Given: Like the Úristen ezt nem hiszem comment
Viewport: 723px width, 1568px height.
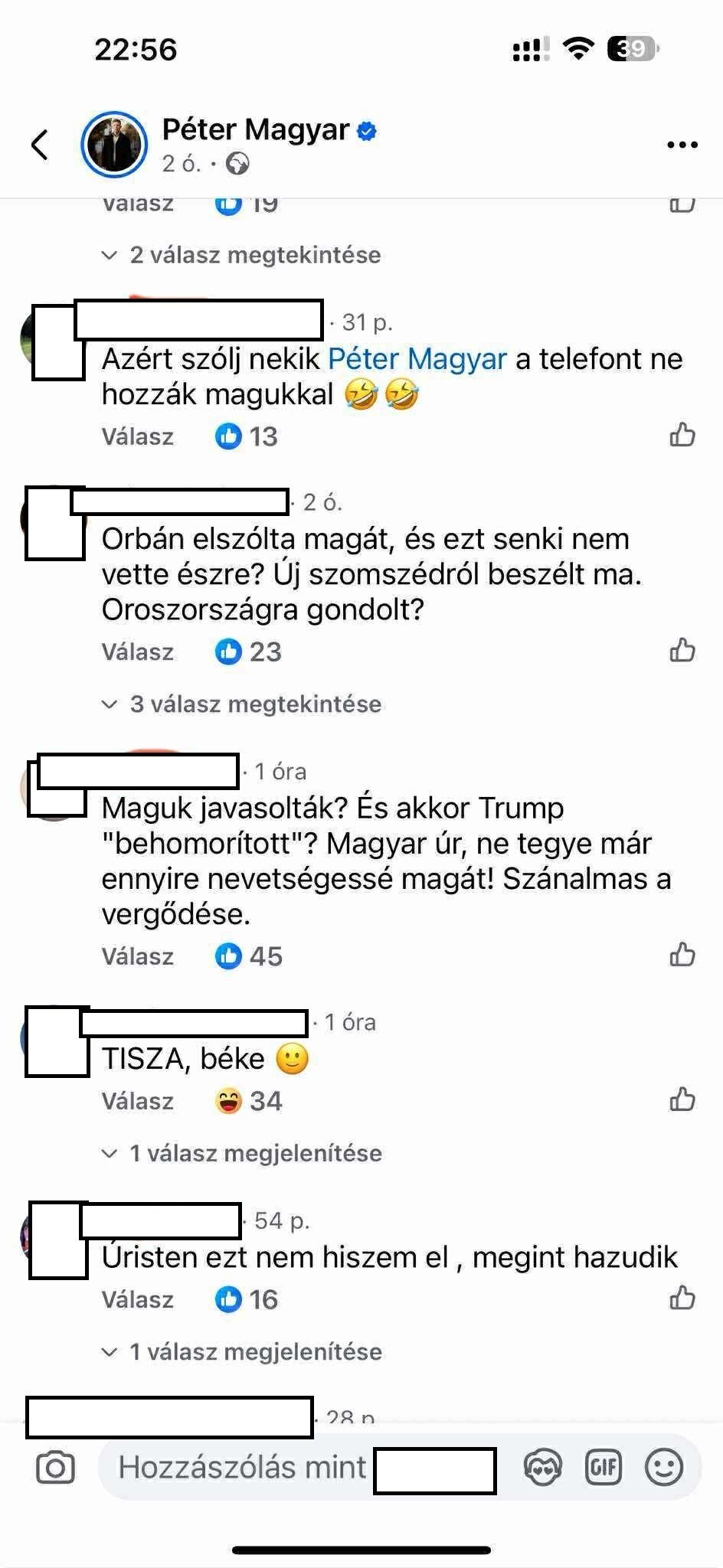Looking at the screenshot, I should (x=682, y=1298).
